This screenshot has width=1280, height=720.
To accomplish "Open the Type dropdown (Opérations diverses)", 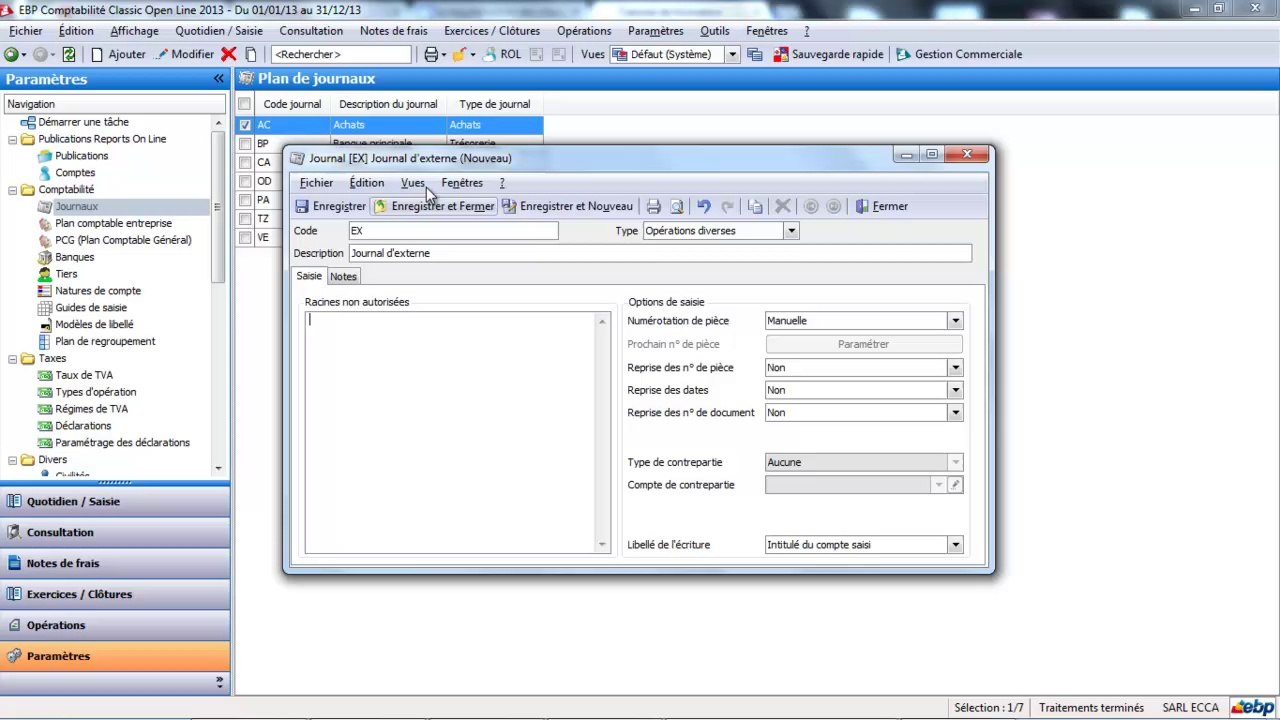I will 791,231.
